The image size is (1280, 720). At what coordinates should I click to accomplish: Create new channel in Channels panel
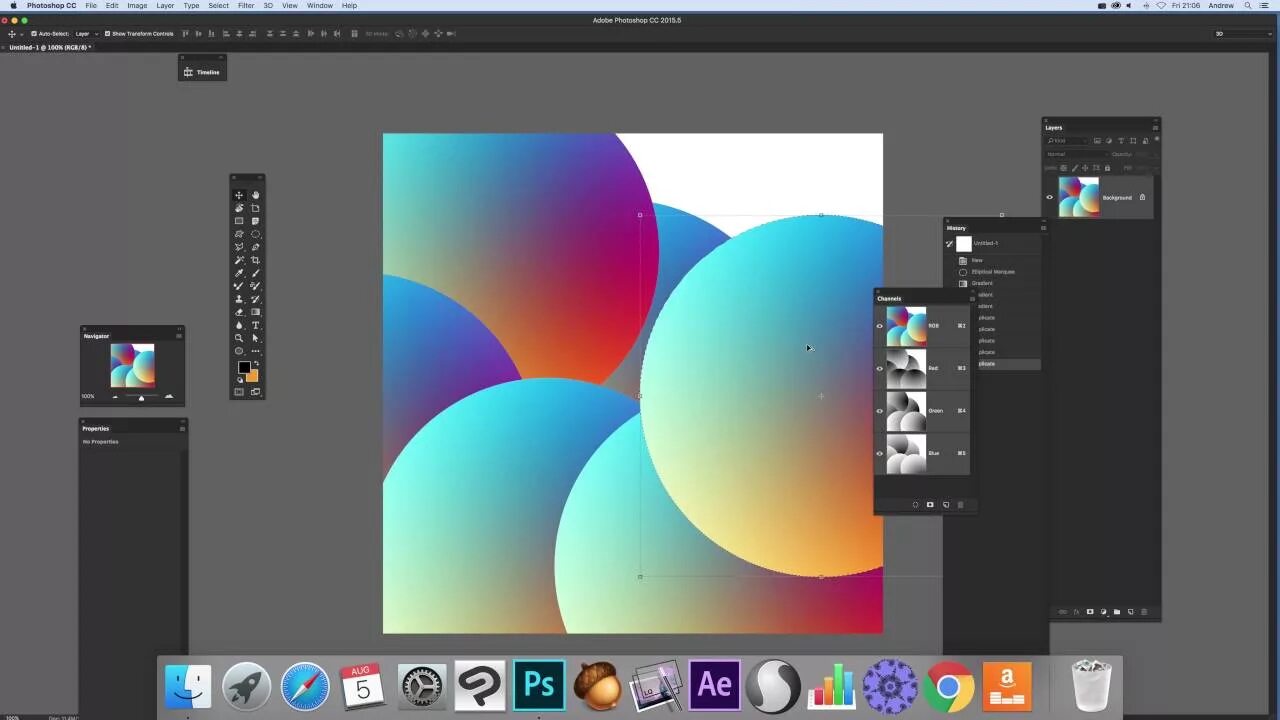[x=946, y=504]
